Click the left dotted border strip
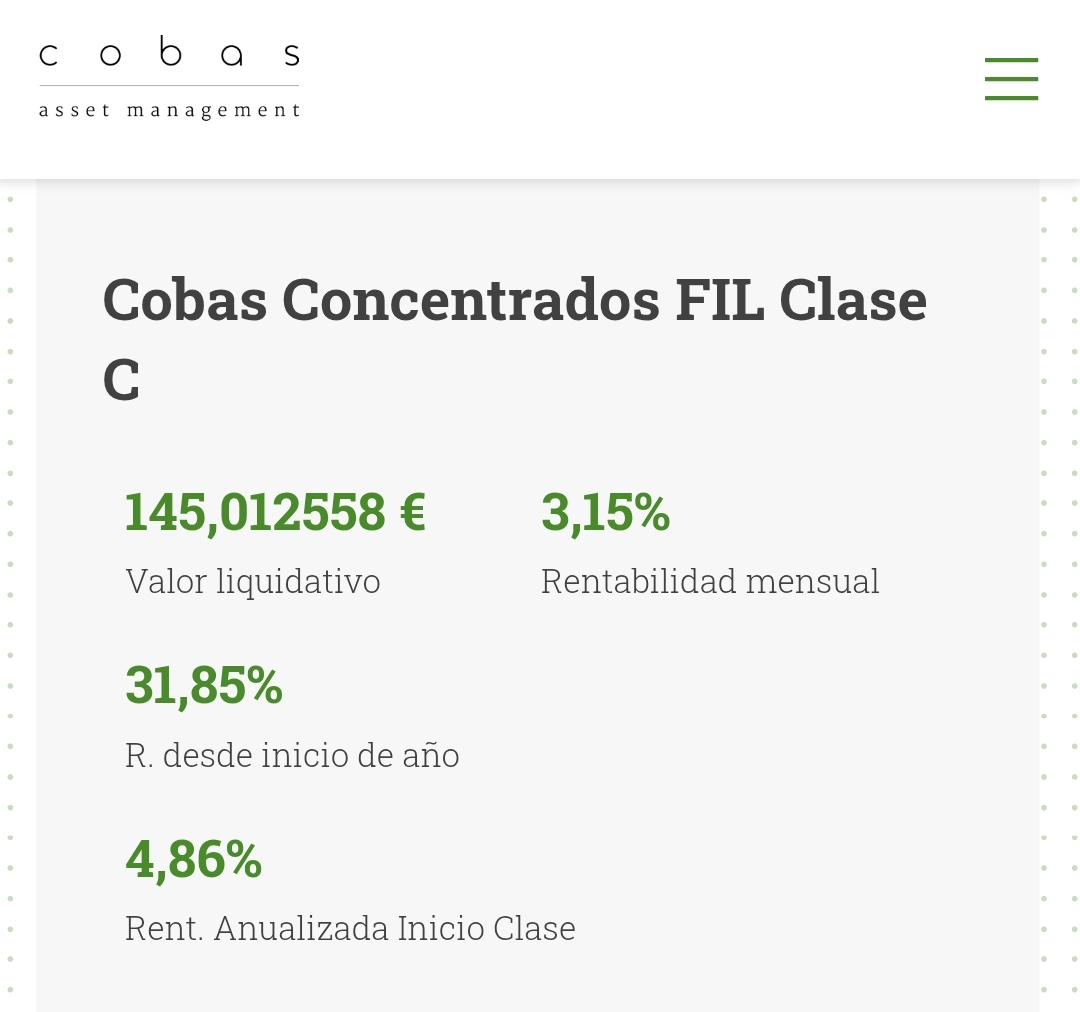Screen dimensions: 1080x1012 coord(10,600)
